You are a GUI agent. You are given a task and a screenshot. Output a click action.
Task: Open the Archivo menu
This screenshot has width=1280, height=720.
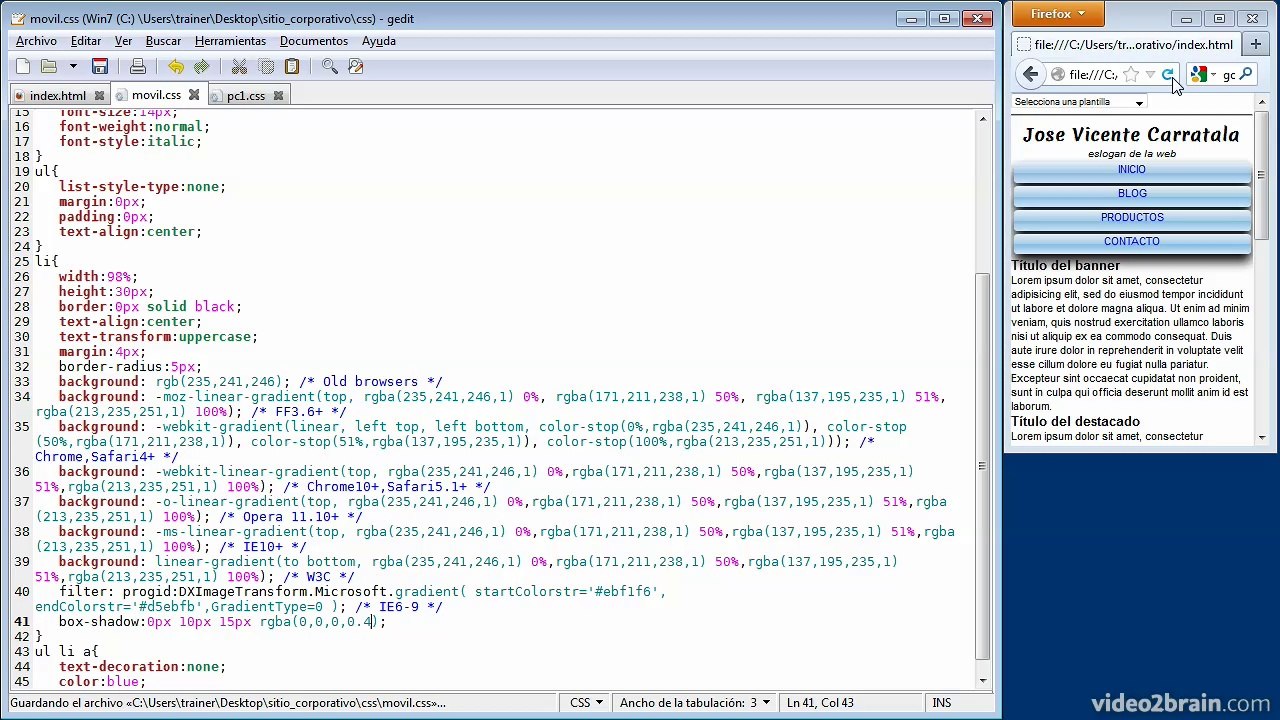pyautogui.click(x=36, y=41)
